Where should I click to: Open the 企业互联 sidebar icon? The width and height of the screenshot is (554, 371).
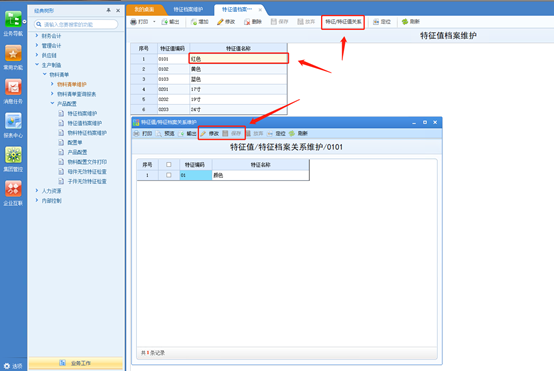pyautogui.click(x=13, y=189)
